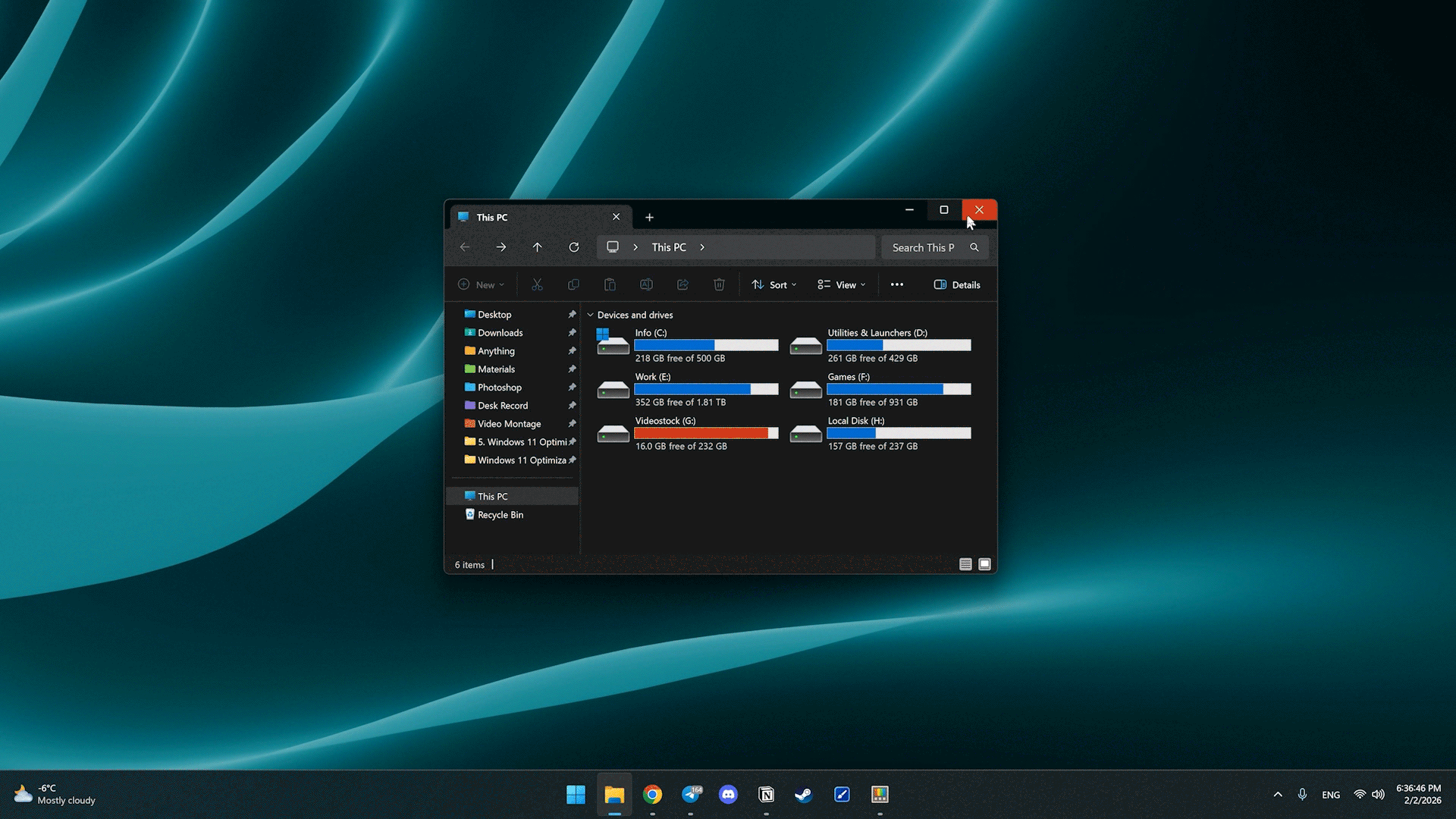Open the See more ellipsis menu

(x=897, y=285)
